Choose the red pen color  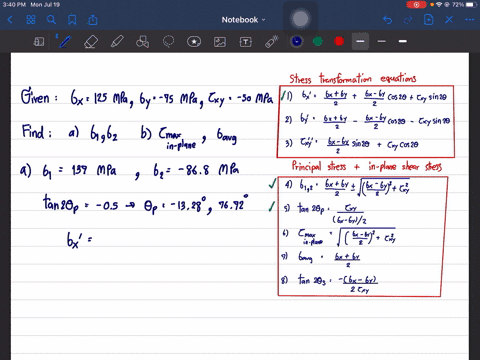point(339,41)
